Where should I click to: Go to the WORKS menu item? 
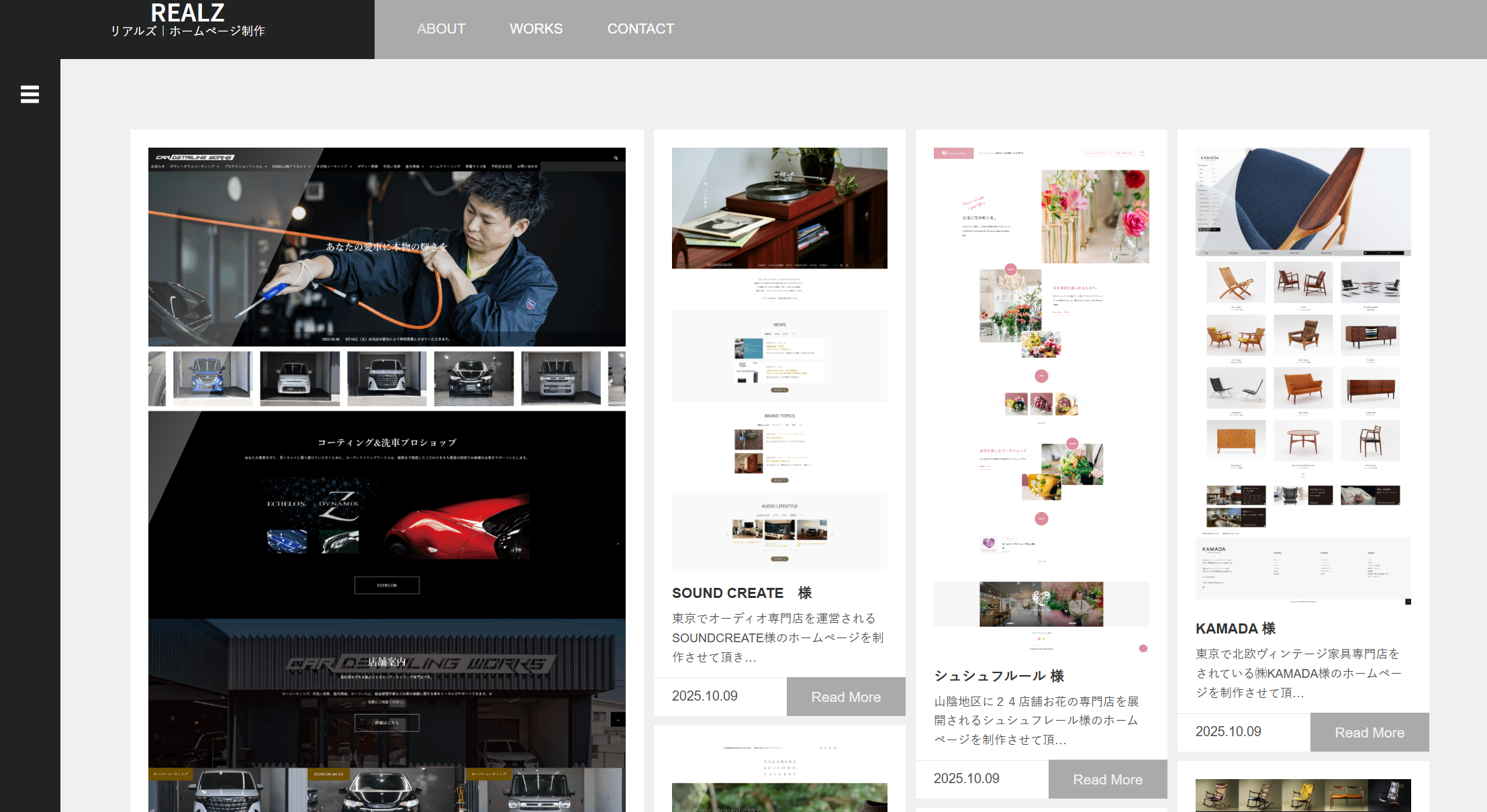(x=536, y=29)
